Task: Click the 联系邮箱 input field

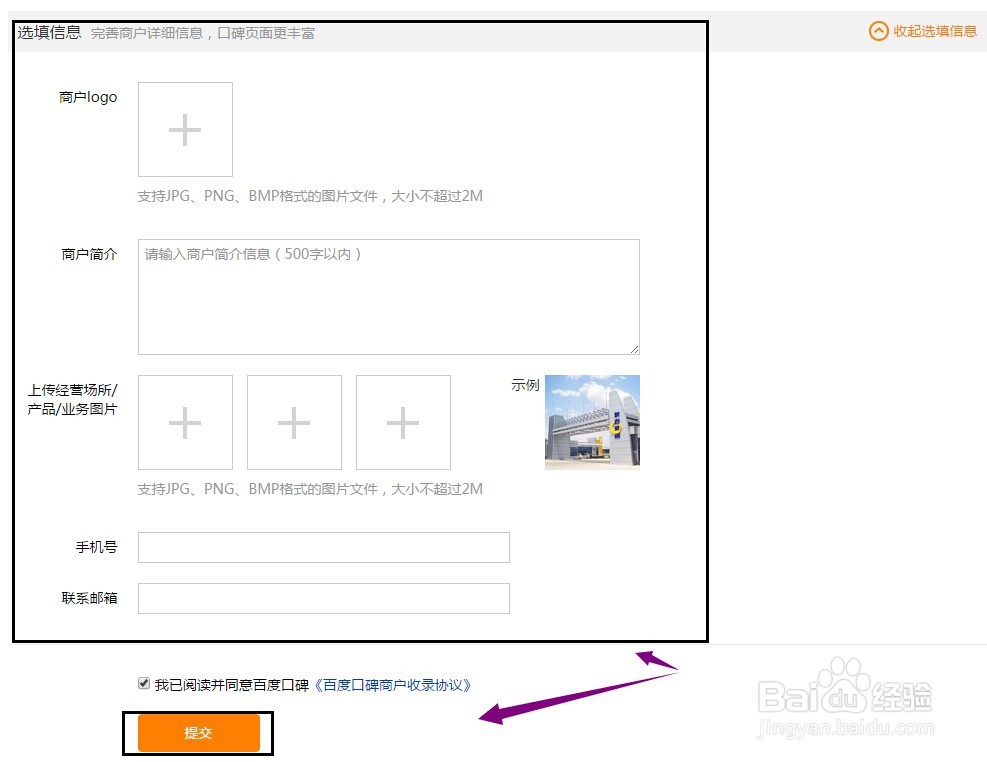Action: [324, 598]
